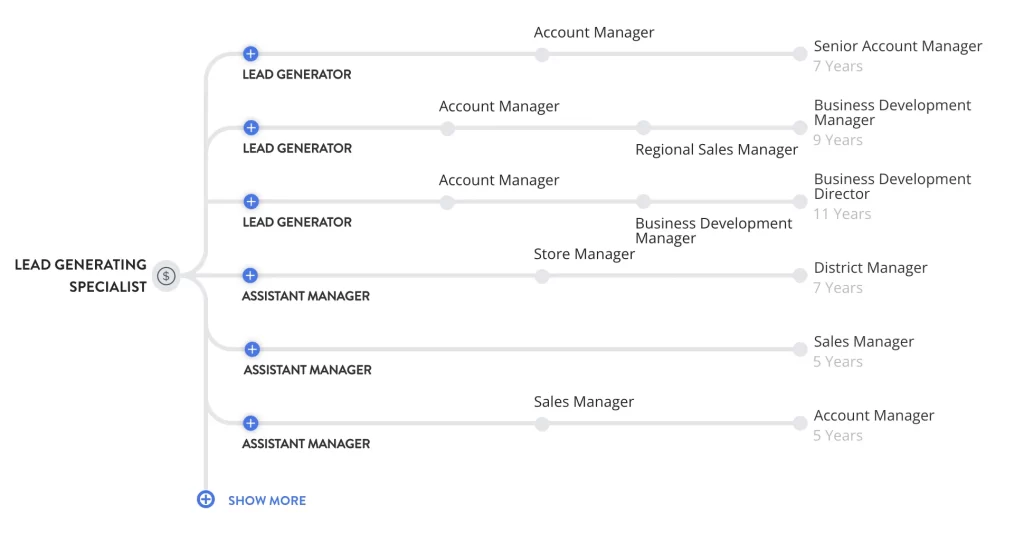The image size is (1024, 534).
Task: Click the Account Manager 5 Years end node
Action: coord(799,424)
